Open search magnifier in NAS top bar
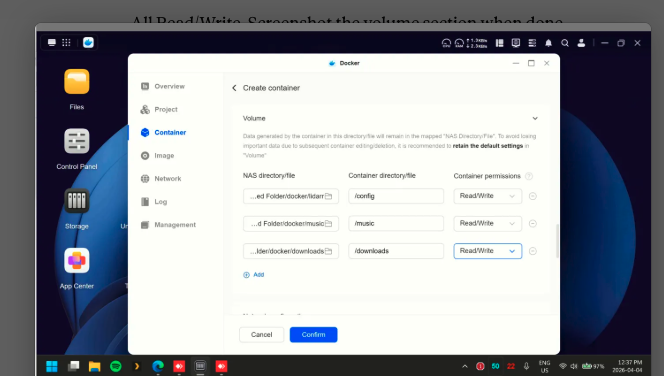 565,43
